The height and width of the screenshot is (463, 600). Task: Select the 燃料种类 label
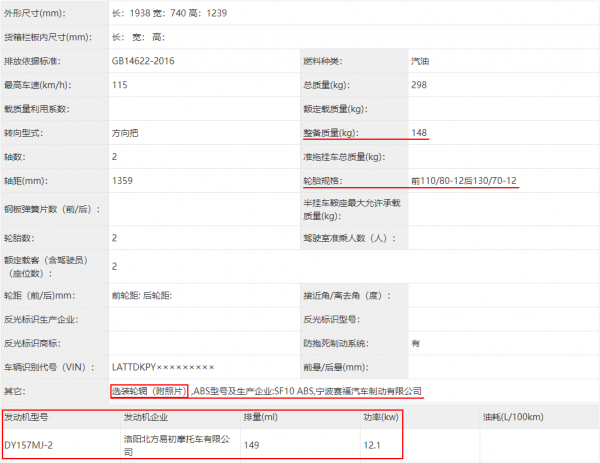click(x=323, y=61)
